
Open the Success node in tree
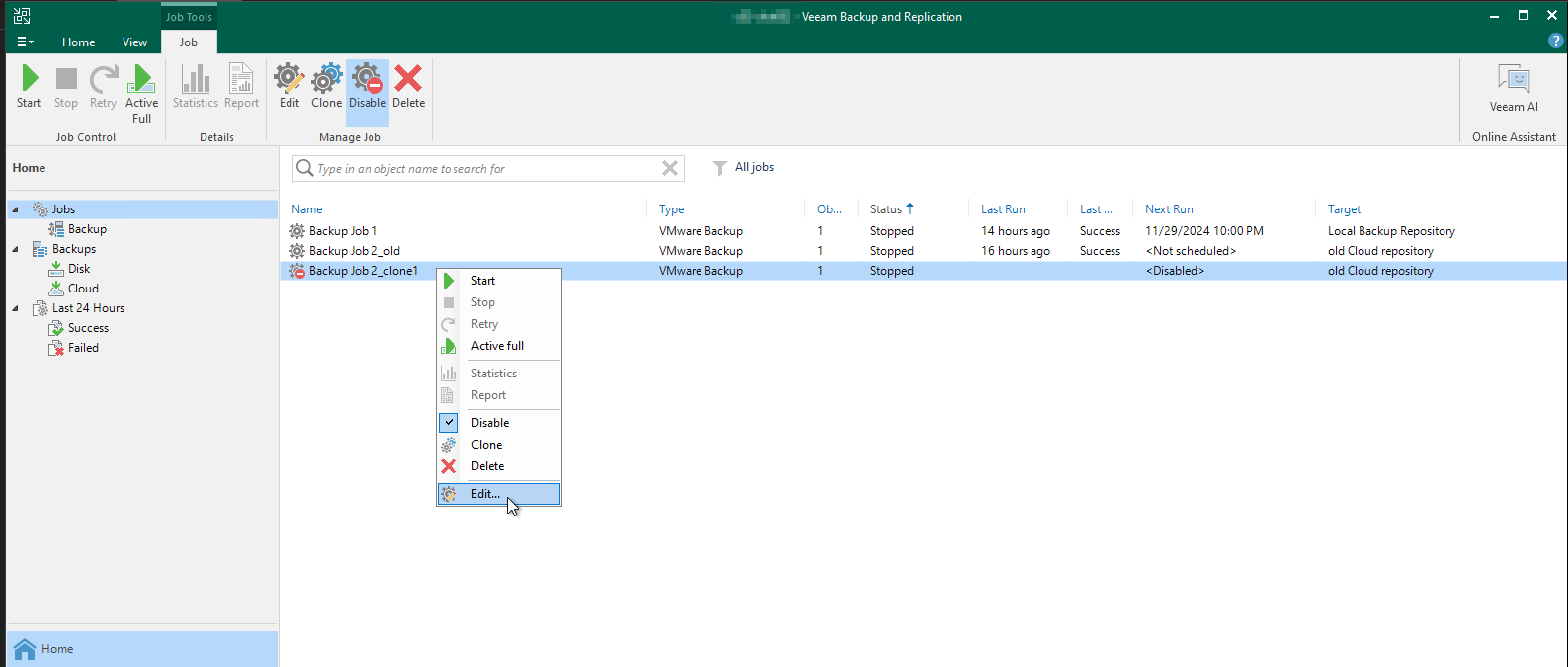tap(88, 328)
